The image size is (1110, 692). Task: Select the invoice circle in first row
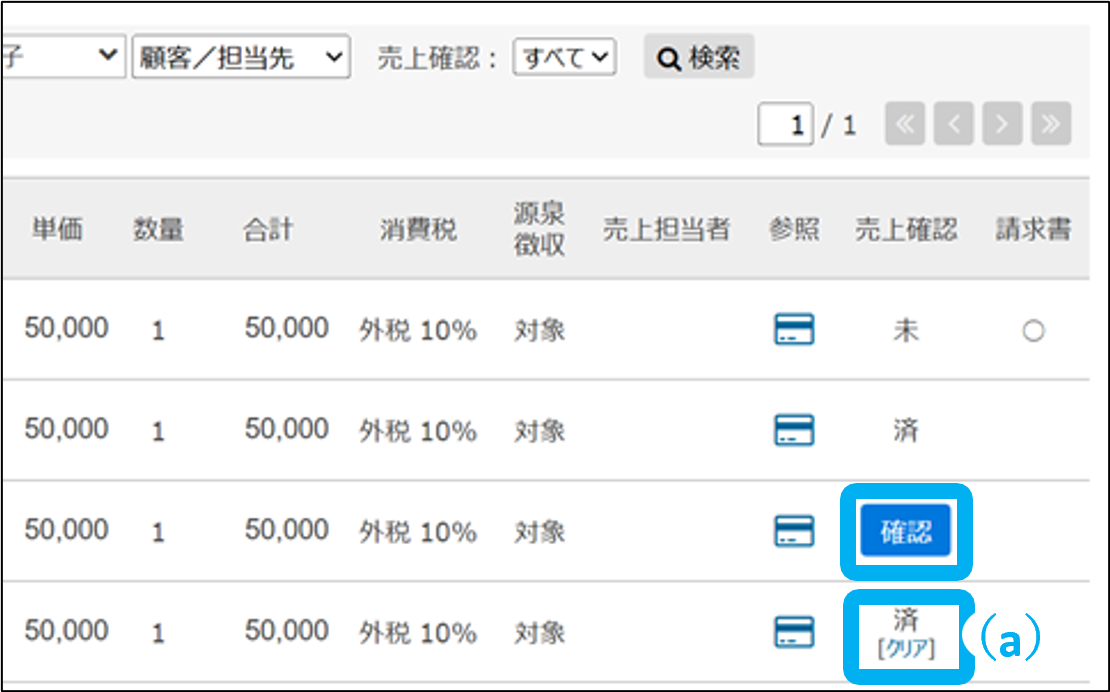(1033, 331)
